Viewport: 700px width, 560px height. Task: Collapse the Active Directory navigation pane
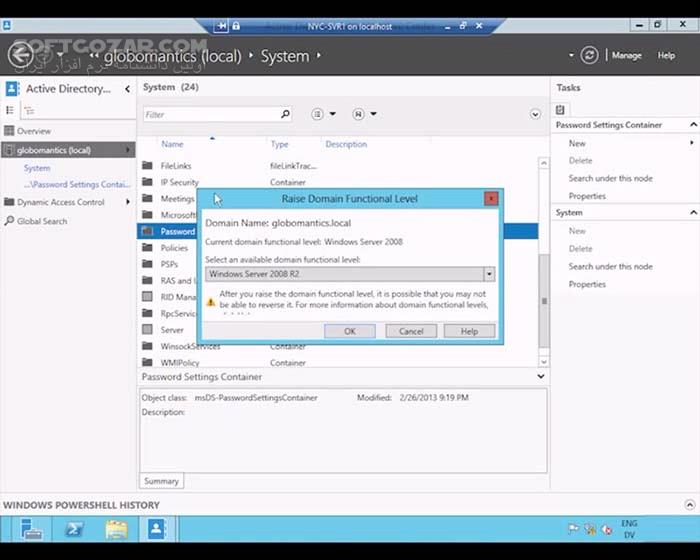tap(128, 89)
